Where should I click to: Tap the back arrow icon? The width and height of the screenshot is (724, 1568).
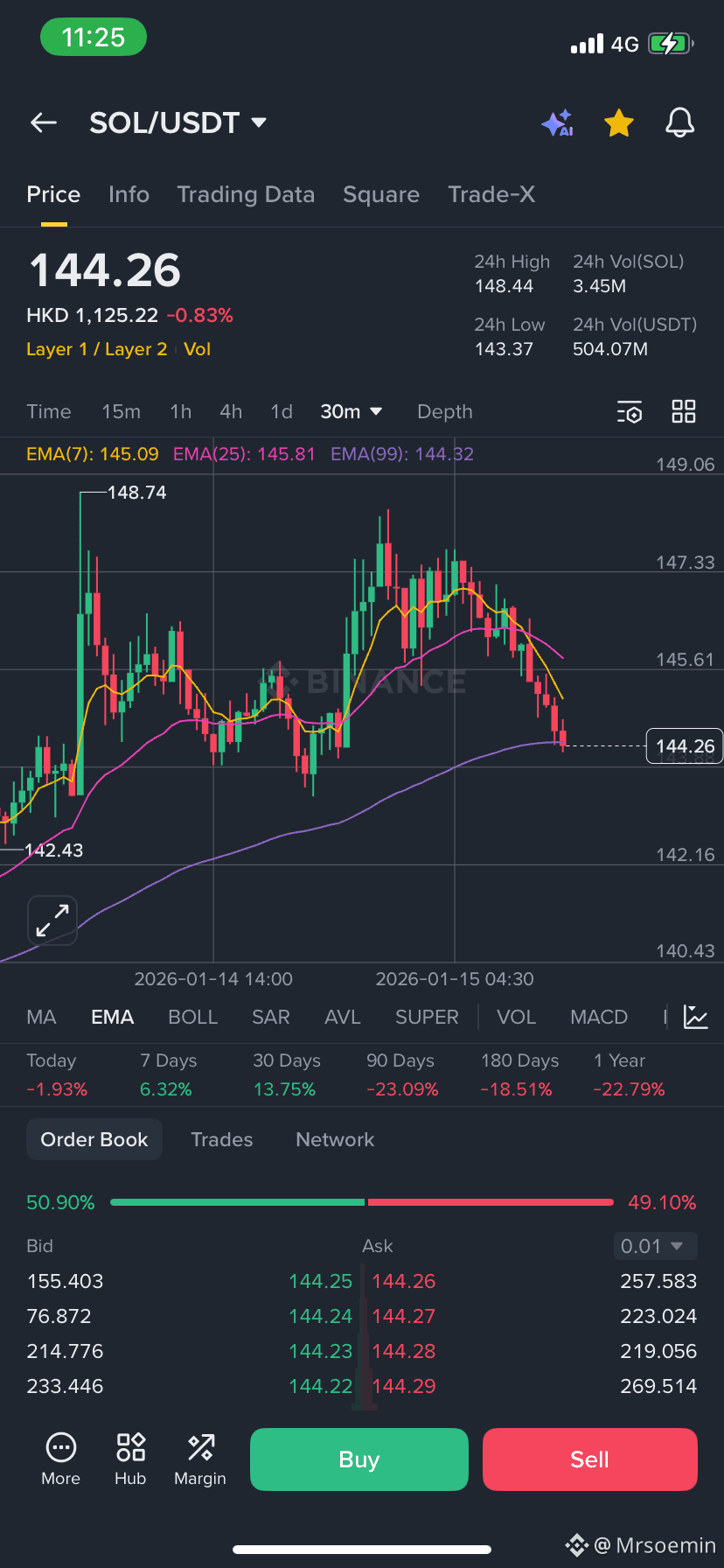(44, 123)
